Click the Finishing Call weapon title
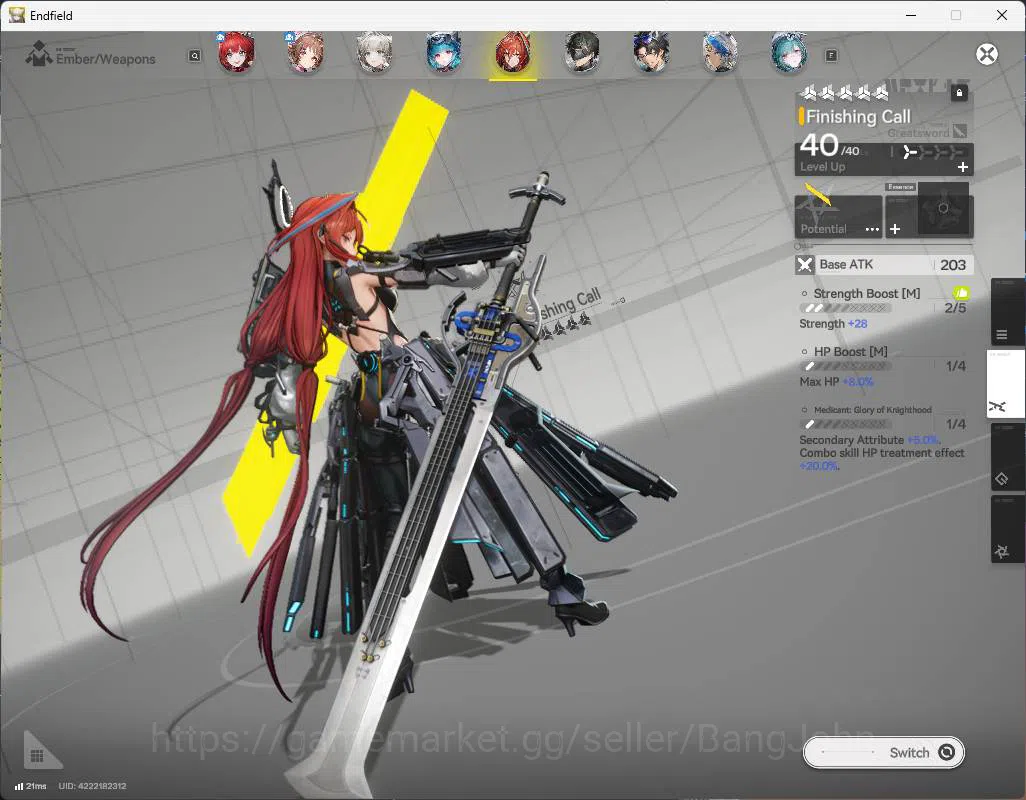The height and width of the screenshot is (800, 1026). click(x=858, y=117)
